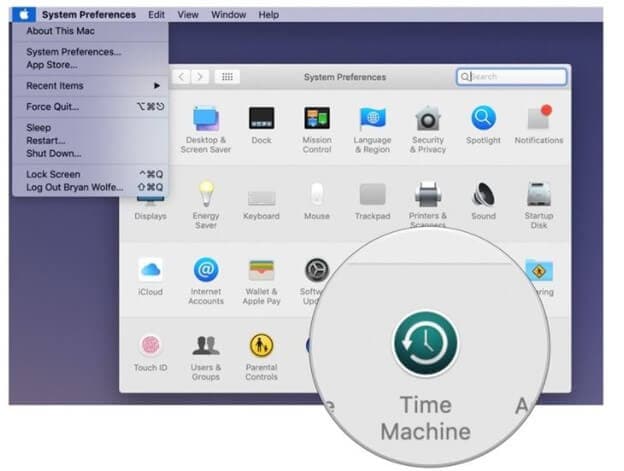This screenshot has height=471, width=624.
Task: Choose Shut Down... from Apple menu
Action: [91, 154]
